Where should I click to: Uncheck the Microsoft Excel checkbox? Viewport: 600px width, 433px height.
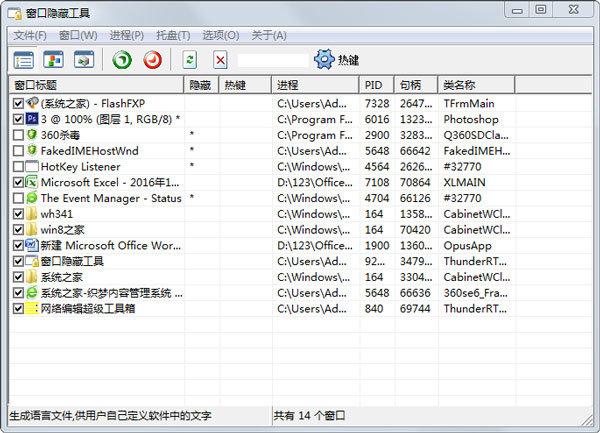point(18,182)
